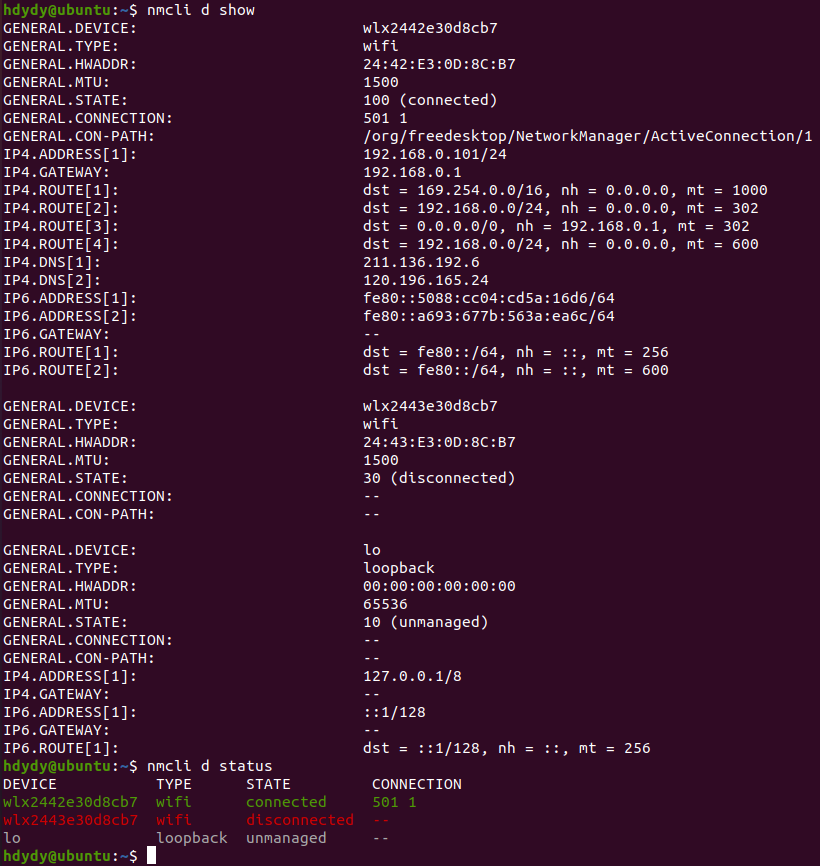This screenshot has height=866, width=820.
Task: Click the red wlx2443e30d8cb7 device name
Action: click(x=70, y=820)
